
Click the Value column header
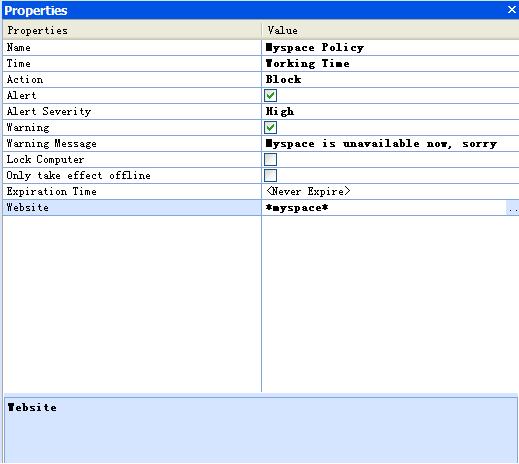click(x=390, y=31)
